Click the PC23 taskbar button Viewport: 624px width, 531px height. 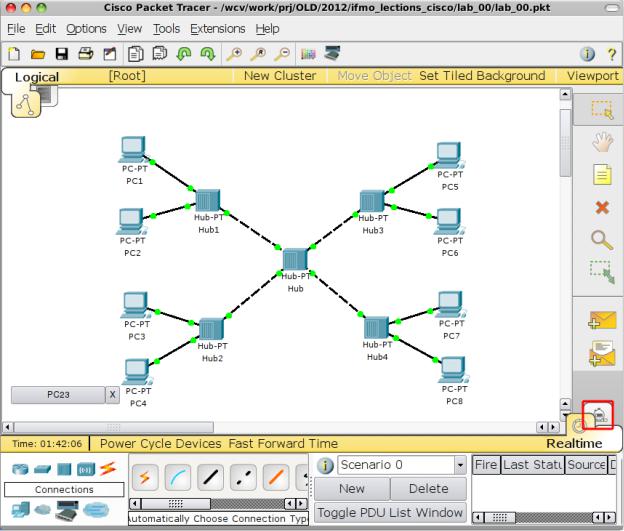(58, 394)
